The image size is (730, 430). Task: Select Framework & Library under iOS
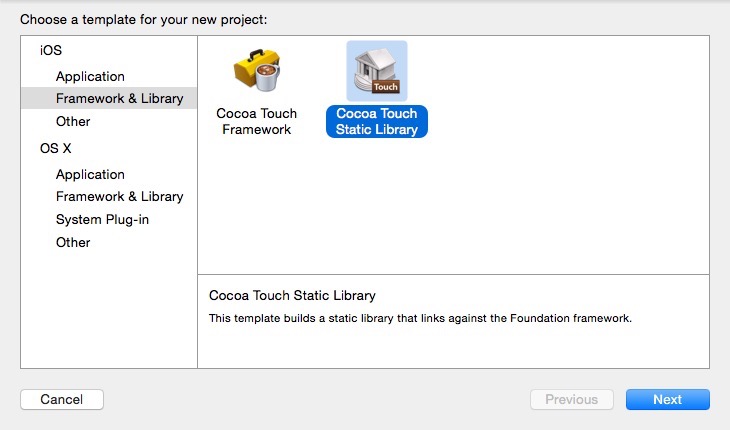119,98
